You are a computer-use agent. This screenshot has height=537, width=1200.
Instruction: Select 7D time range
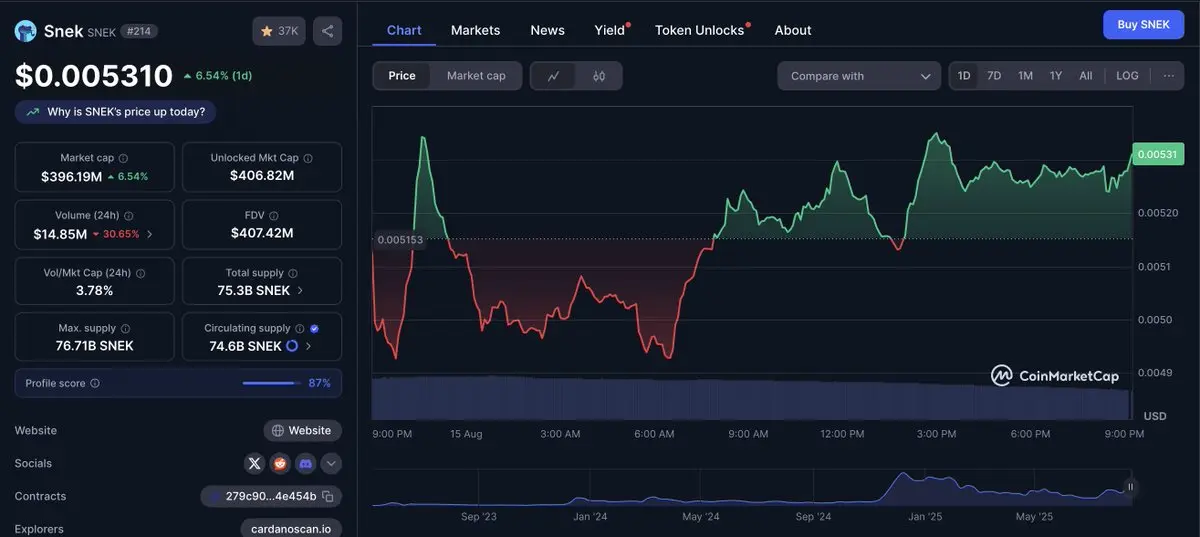click(x=994, y=76)
